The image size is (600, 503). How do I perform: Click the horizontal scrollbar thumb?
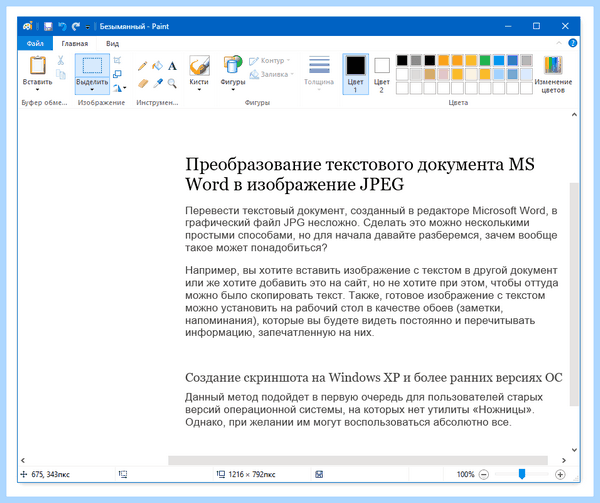(x=358, y=460)
